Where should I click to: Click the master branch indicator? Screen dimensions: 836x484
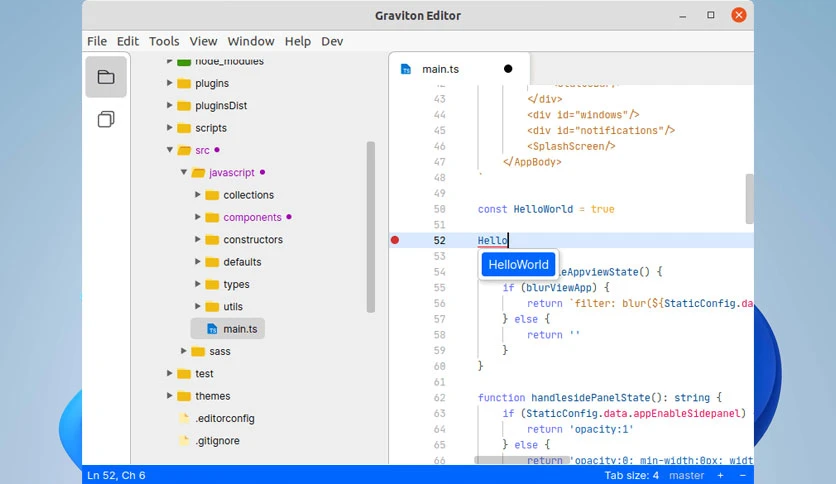[x=687, y=475]
